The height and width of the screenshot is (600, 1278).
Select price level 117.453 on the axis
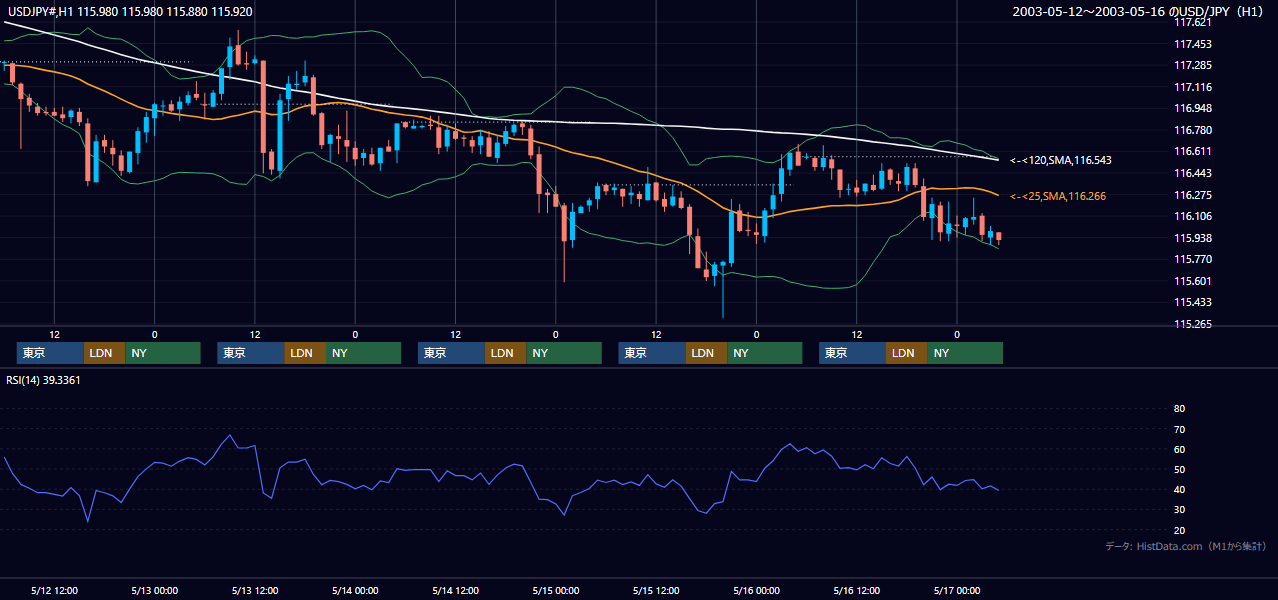coord(1192,44)
